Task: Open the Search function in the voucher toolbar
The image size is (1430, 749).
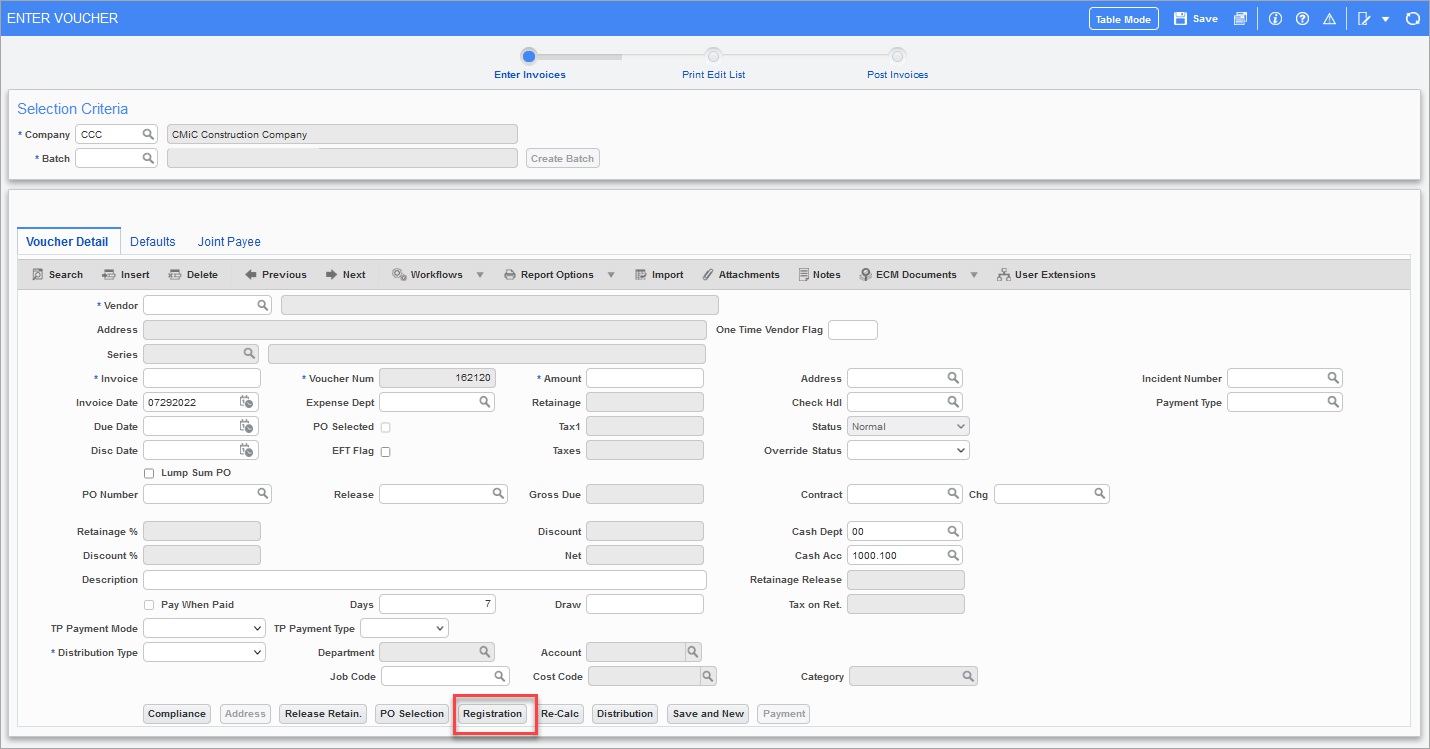Action: tap(56, 274)
